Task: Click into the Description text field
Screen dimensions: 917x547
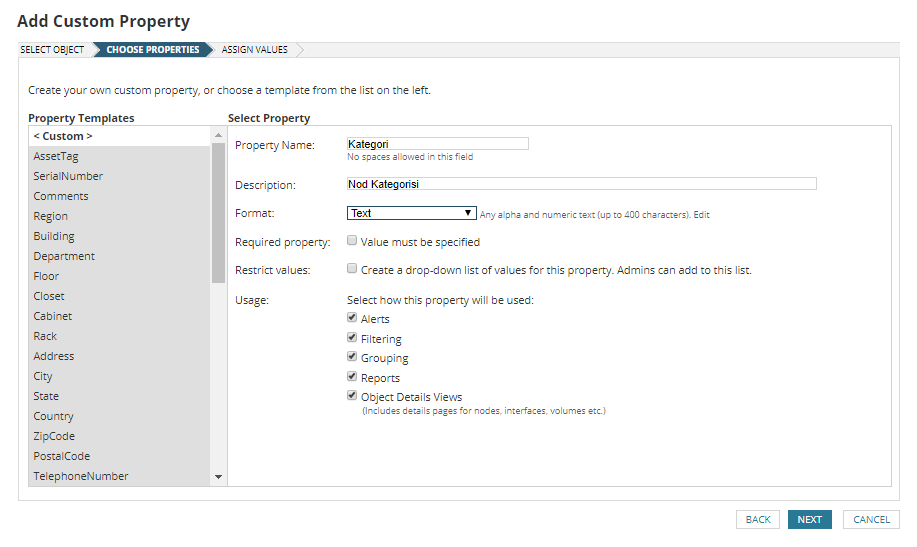Action: [x=581, y=184]
